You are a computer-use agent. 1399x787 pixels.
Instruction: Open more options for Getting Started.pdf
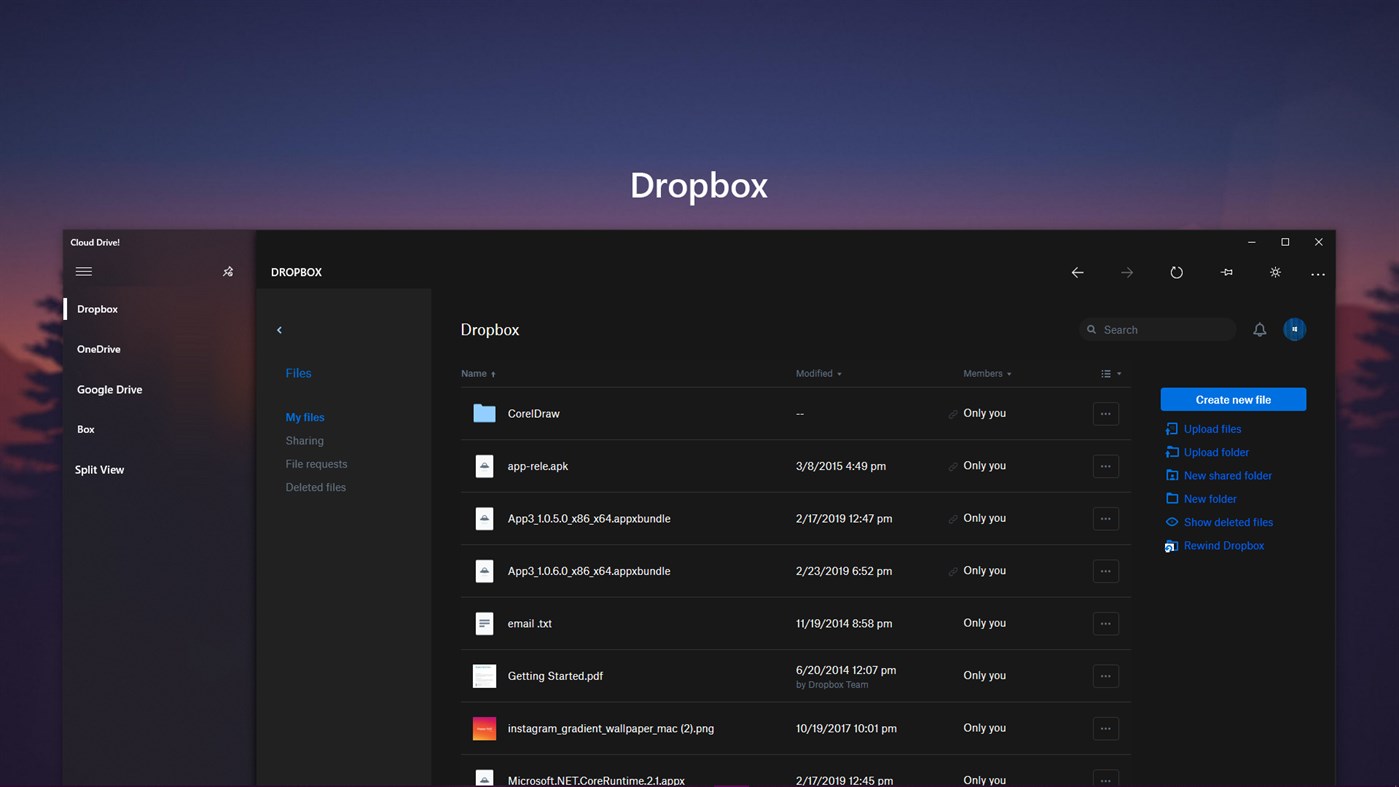tap(1105, 676)
